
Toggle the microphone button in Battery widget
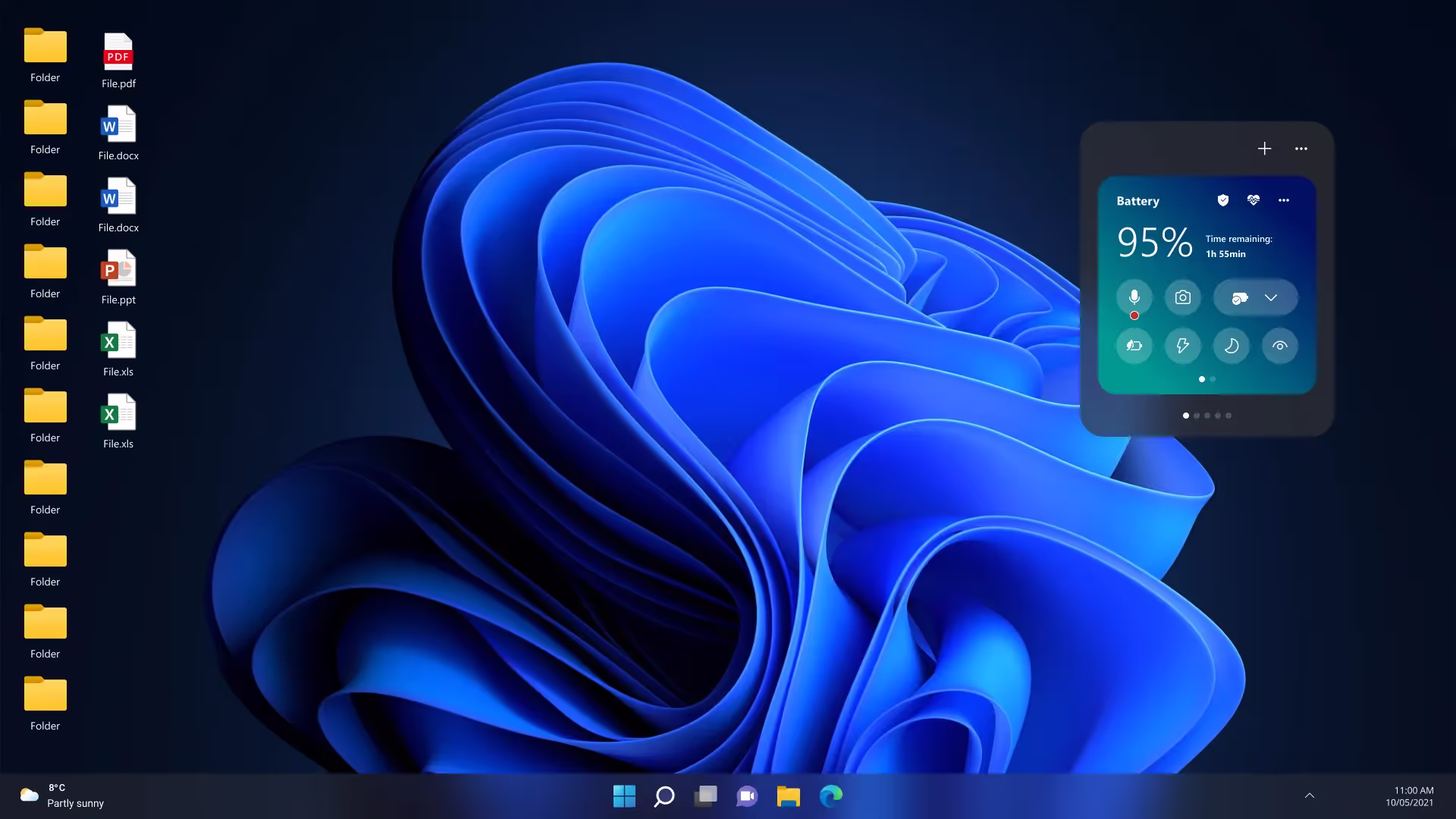pyautogui.click(x=1134, y=297)
